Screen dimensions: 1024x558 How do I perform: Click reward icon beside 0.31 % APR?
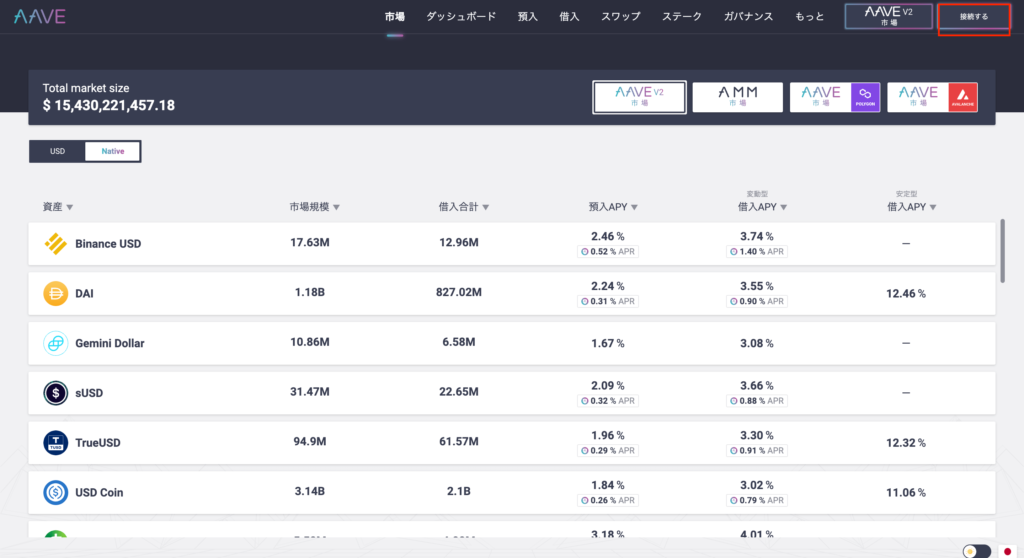coord(584,301)
